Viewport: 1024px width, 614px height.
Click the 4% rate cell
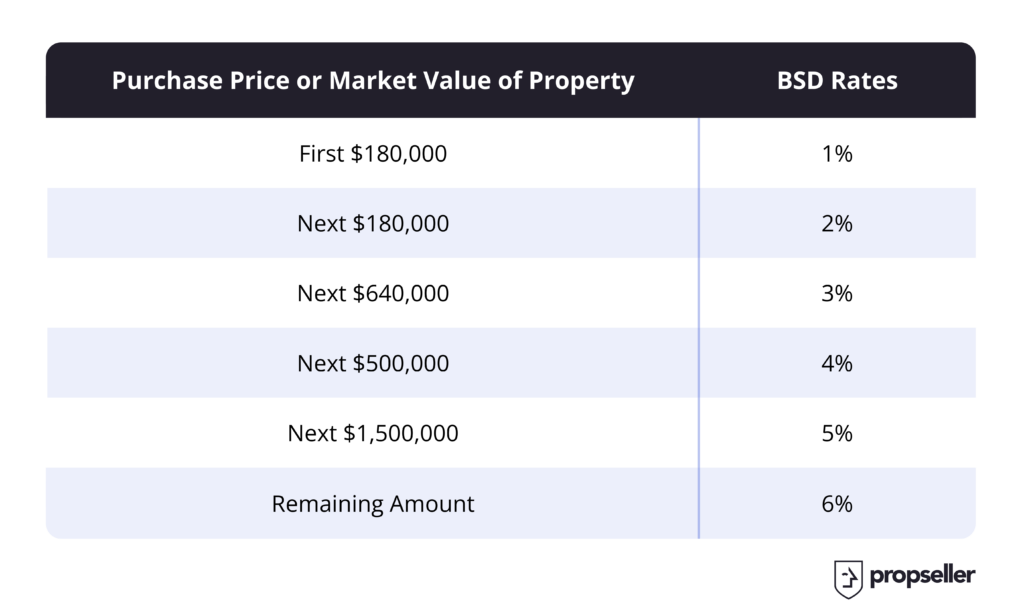coord(837,363)
